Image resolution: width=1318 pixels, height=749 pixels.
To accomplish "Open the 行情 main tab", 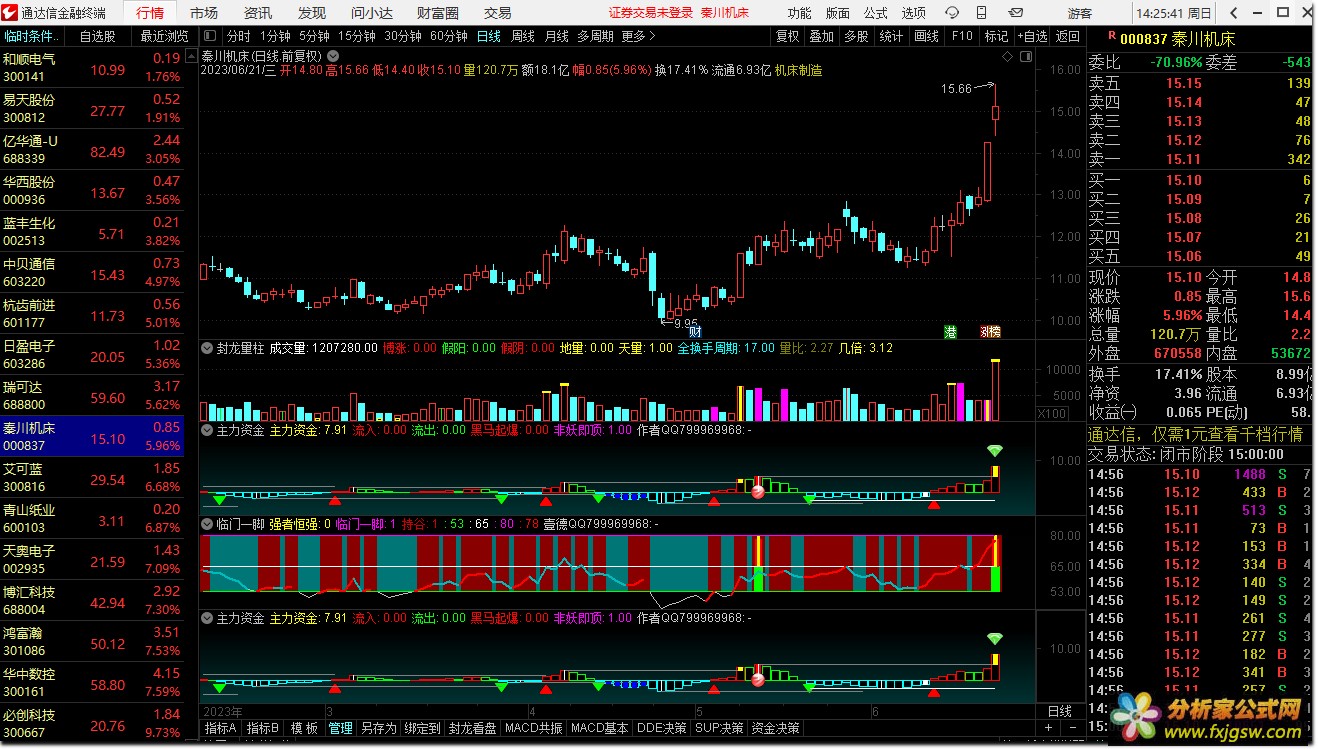I will click(150, 13).
